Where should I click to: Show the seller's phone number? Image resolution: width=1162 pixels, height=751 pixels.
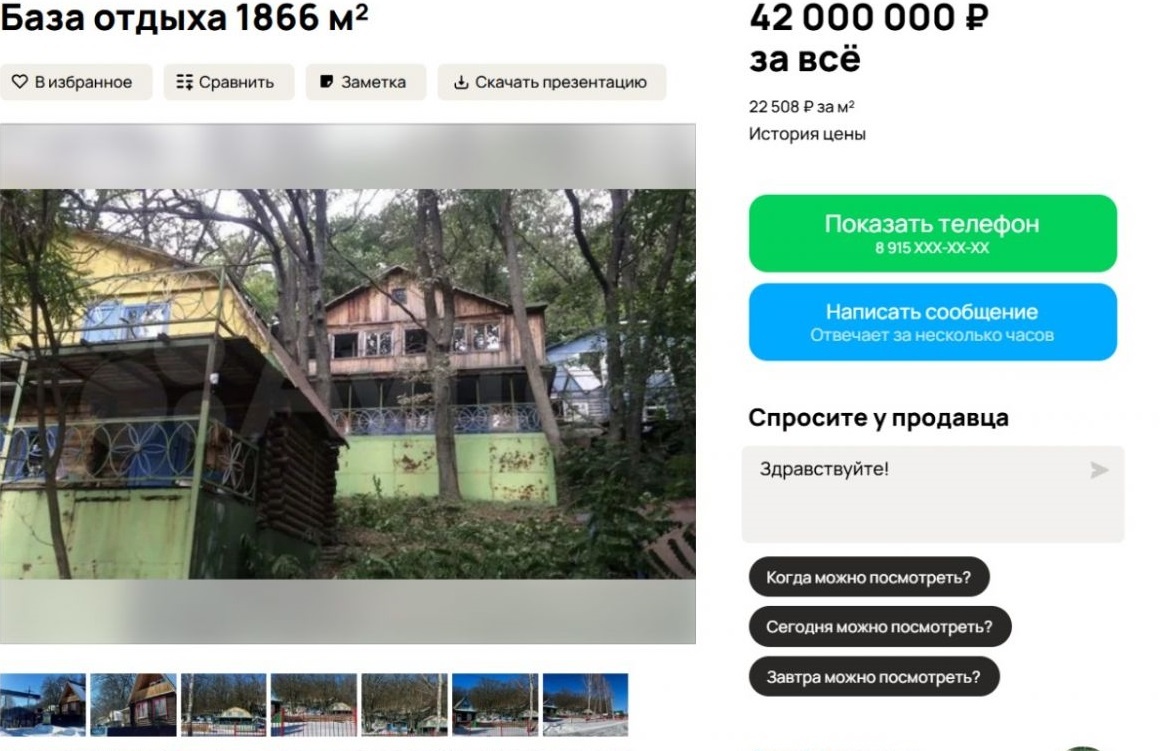tap(932, 233)
